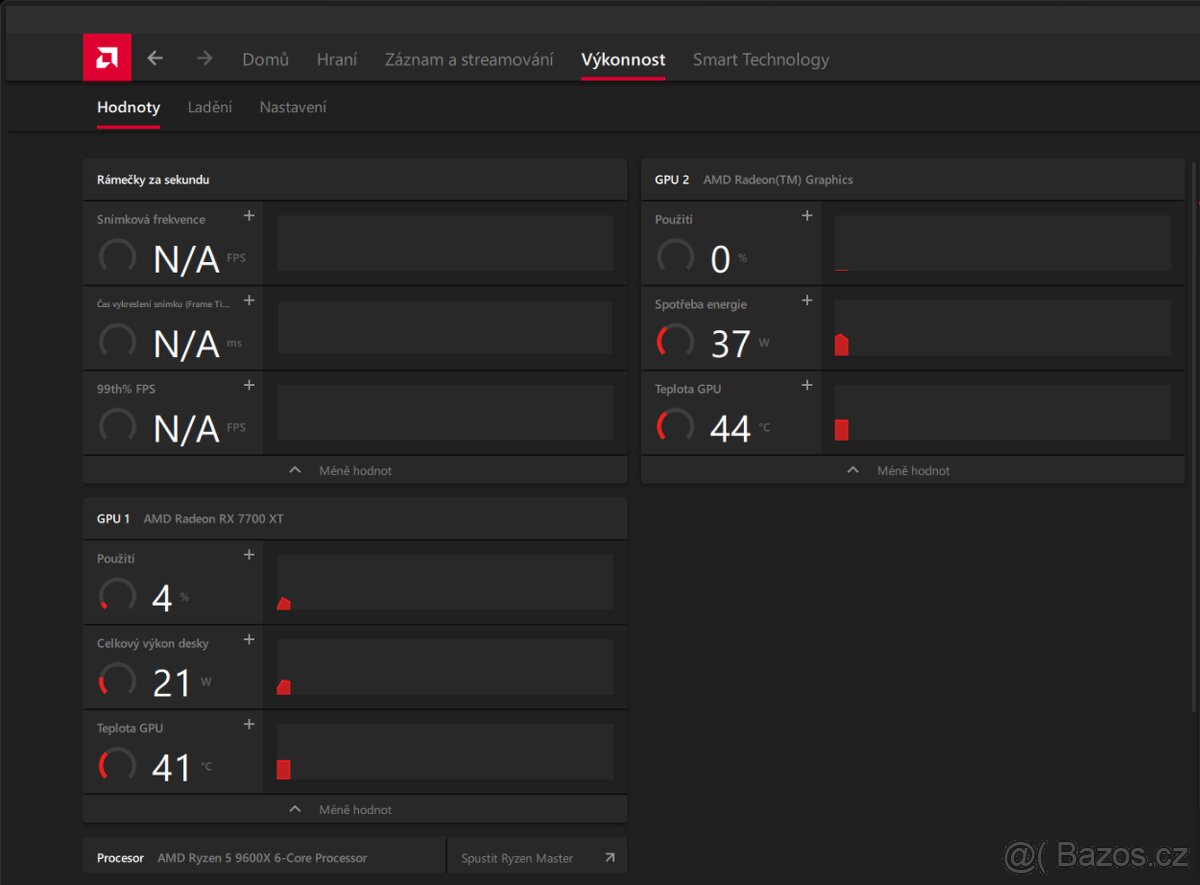Click the GPU 1 Teplota GPU graph
Screen dimensions: 1200x885
click(x=444, y=752)
